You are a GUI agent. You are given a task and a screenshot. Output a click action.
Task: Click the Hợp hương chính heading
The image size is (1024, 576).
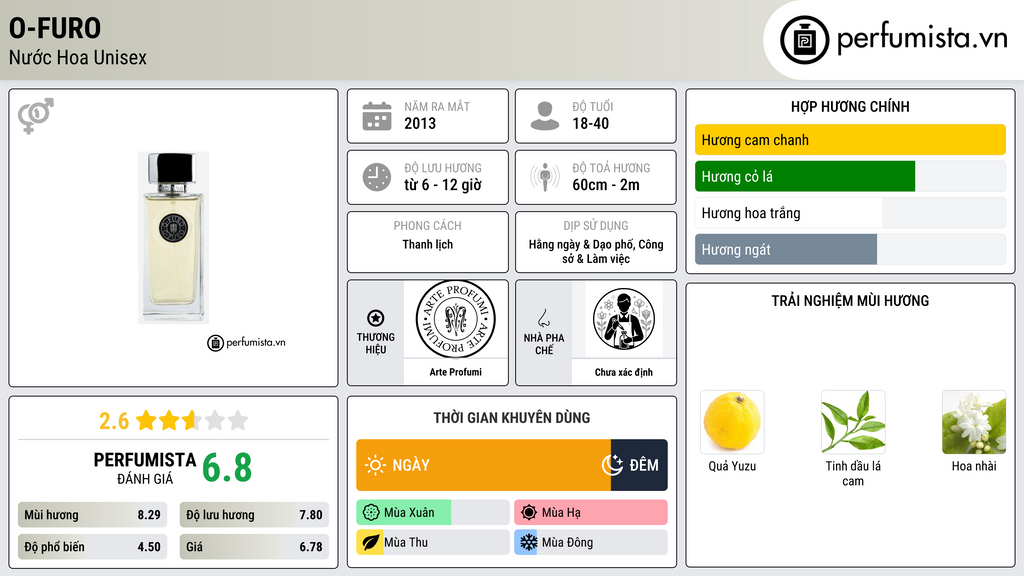[x=850, y=106]
